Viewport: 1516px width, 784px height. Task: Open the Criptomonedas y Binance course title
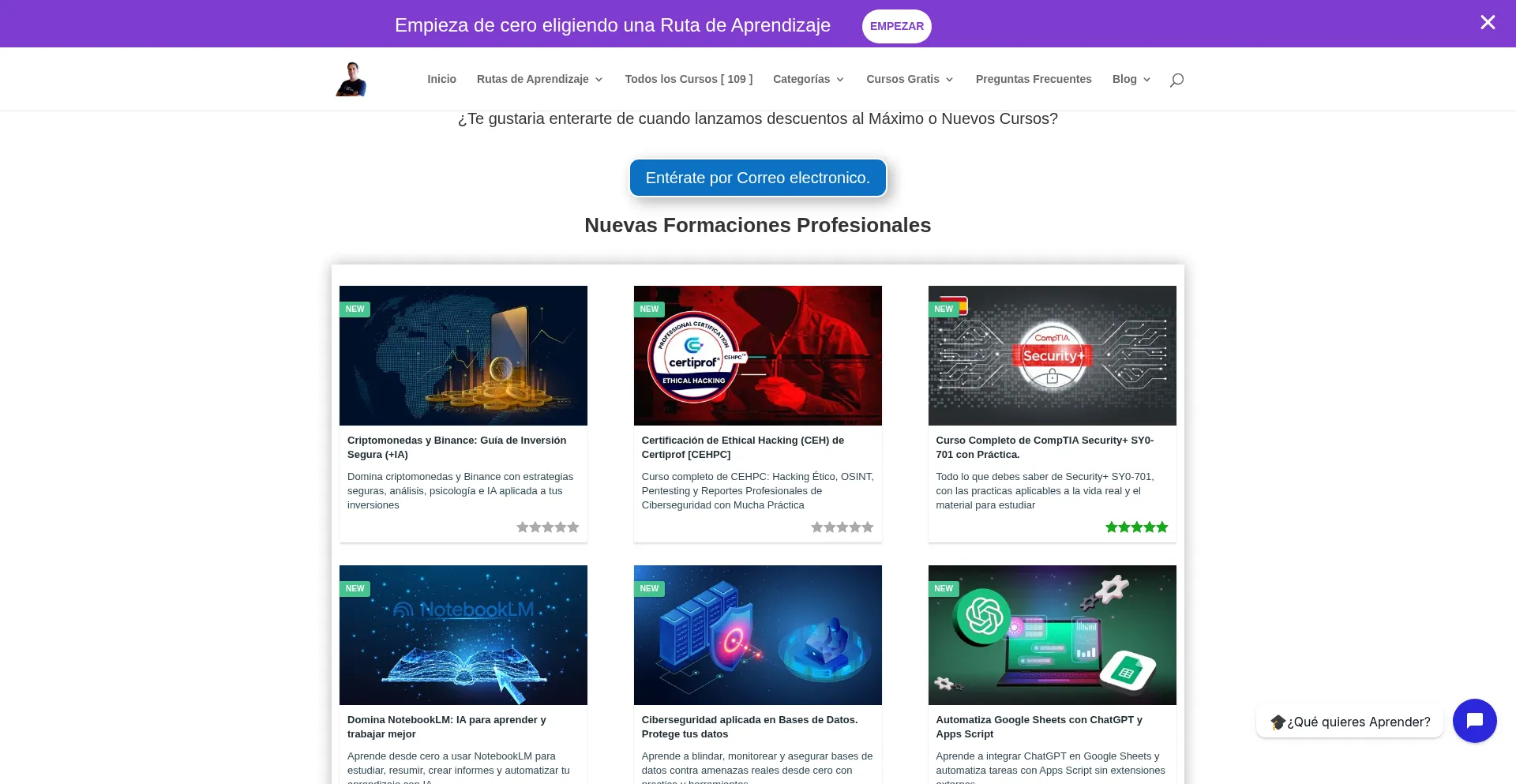pos(456,447)
